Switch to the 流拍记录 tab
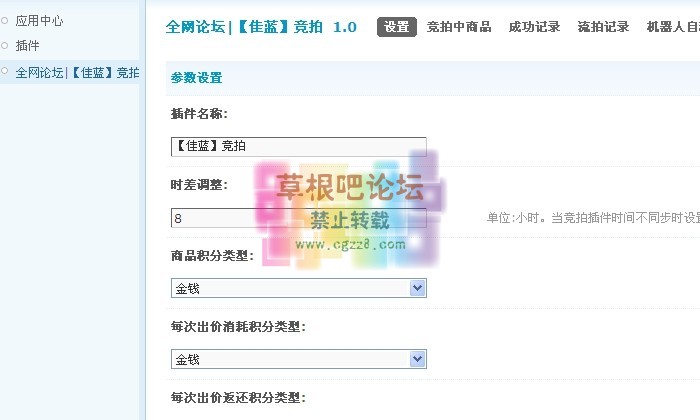This screenshot has width=700, height=420. pos(603,27)
